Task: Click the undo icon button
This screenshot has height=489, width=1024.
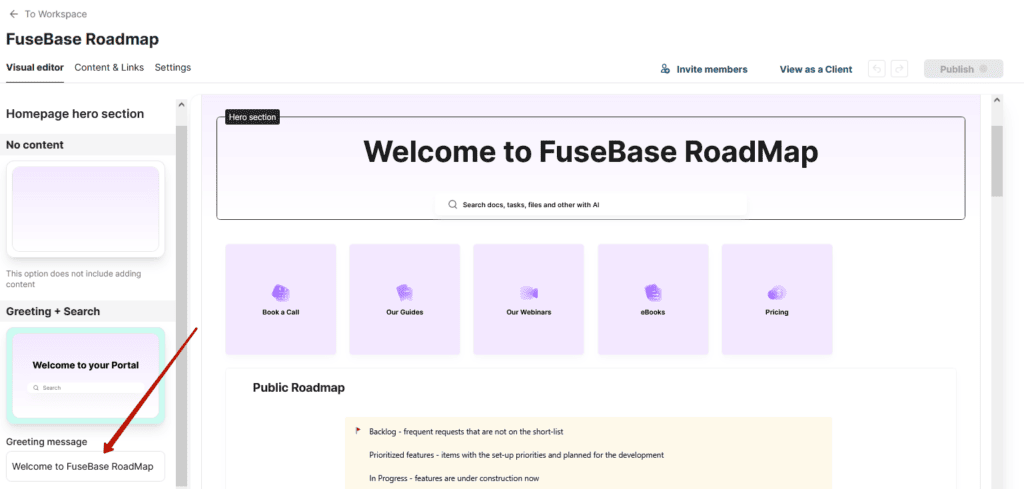Action: [876, 69]
